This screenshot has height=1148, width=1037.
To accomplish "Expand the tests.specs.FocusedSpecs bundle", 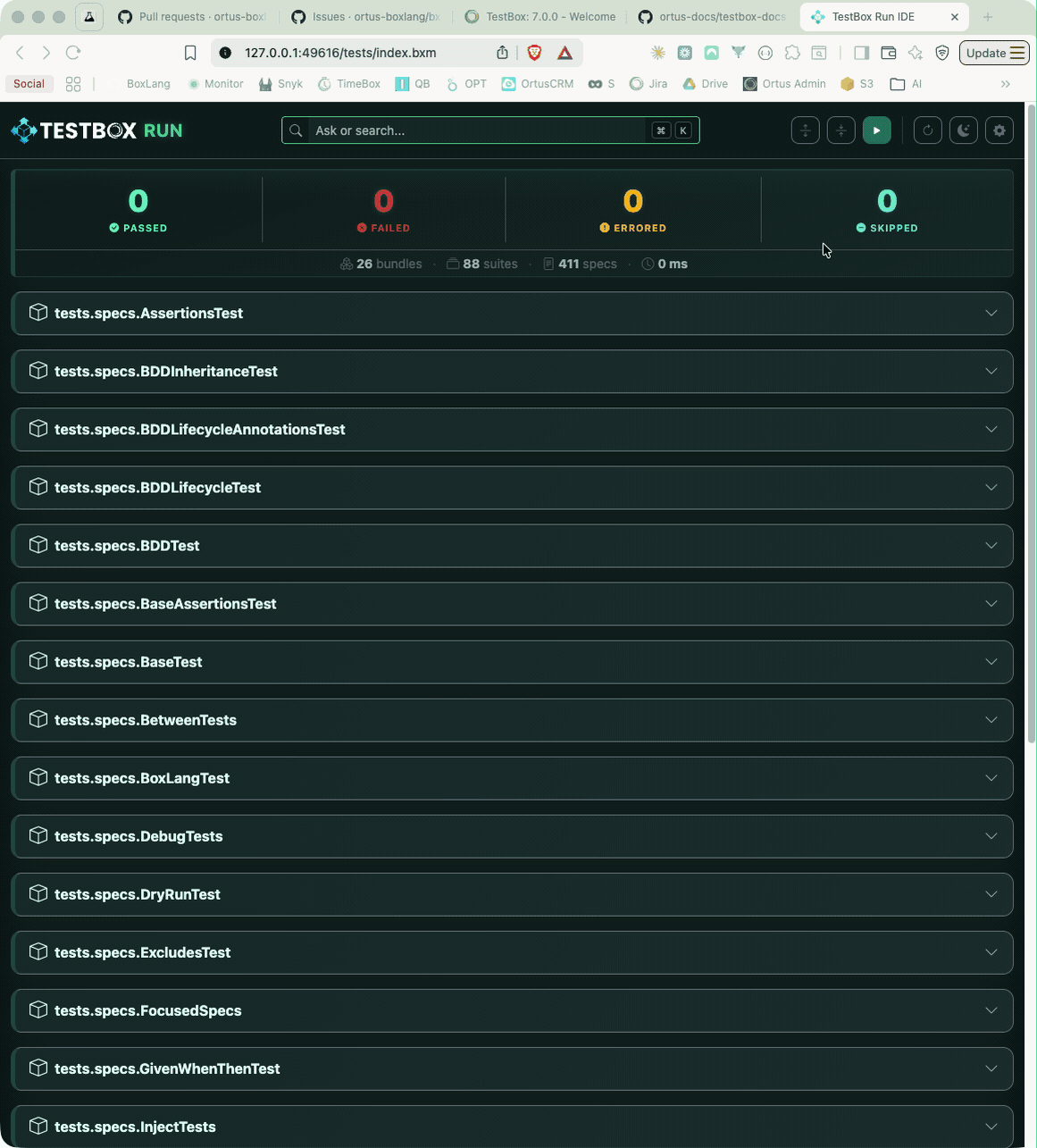I will click(x=512, y=1010).
